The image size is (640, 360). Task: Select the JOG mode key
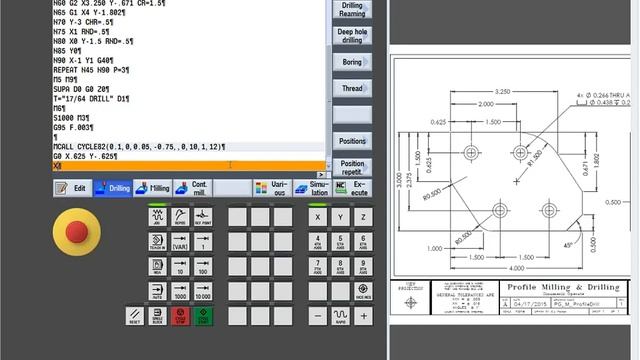[x=158, y=217]
